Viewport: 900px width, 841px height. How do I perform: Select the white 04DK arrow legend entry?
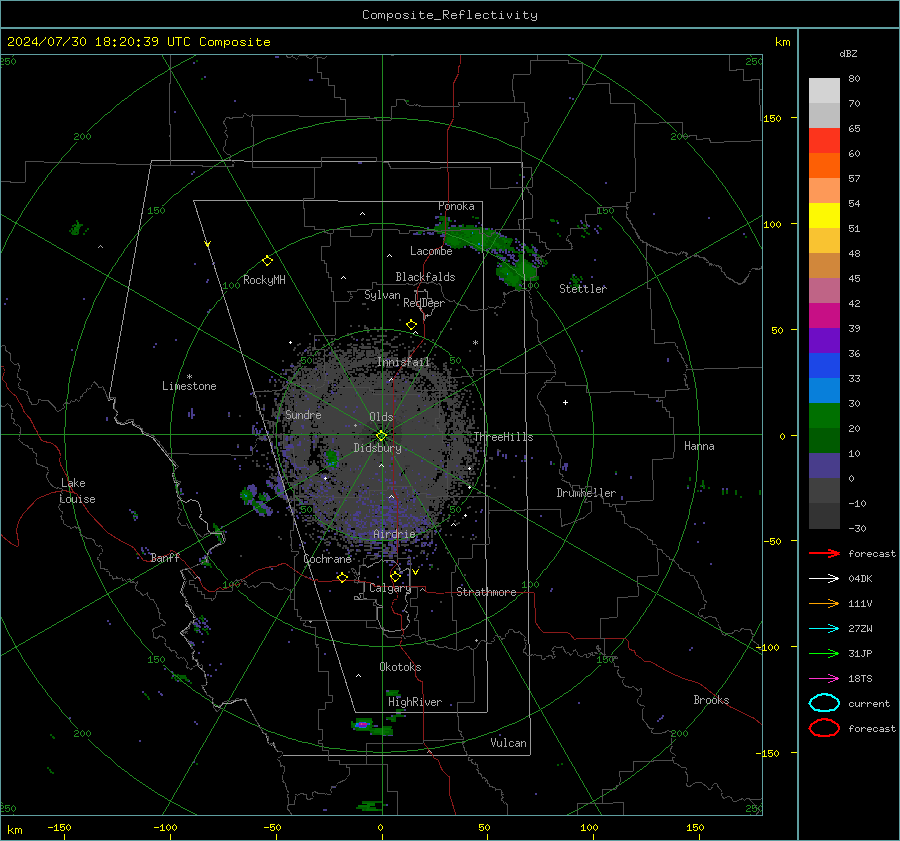pos(824,578)
